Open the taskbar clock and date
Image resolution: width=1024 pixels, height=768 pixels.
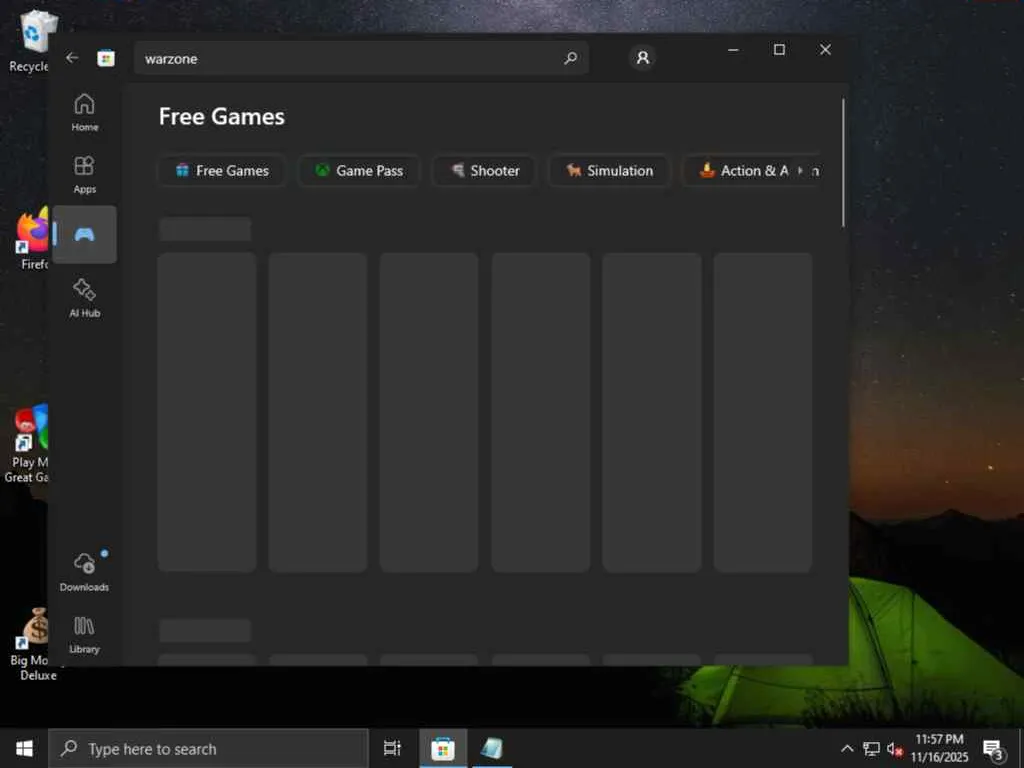coord(939,748)
